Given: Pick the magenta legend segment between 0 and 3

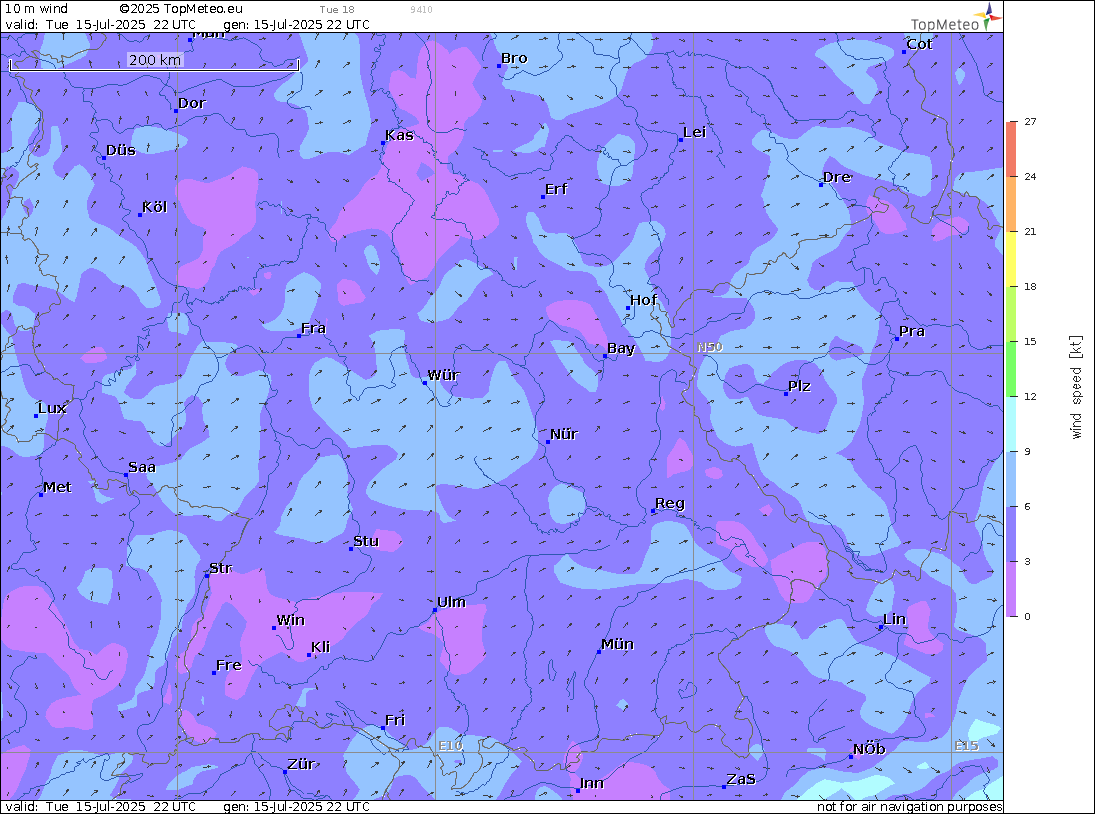Looking at the screenshot, I should 1012,589.
